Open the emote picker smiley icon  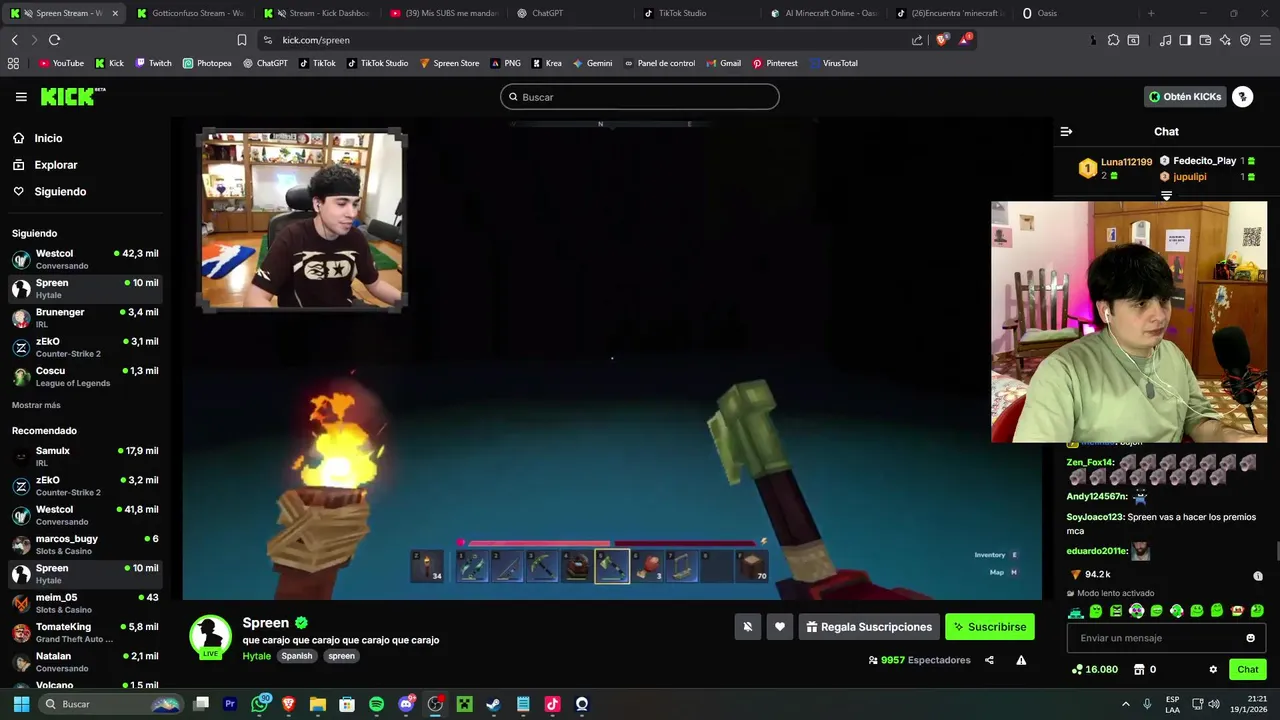[x=1250, y=638]
